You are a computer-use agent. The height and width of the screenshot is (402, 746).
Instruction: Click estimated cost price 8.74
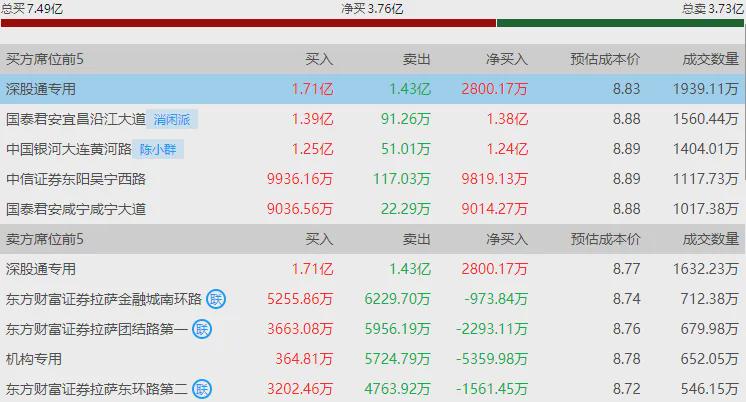(627, 299)
